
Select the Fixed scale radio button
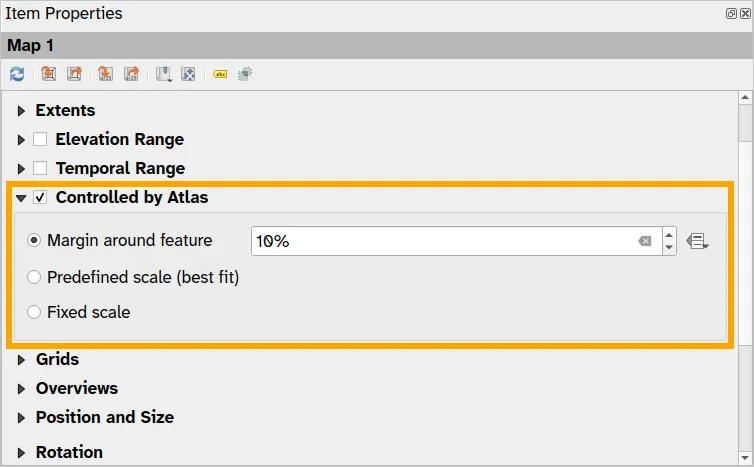35,312
